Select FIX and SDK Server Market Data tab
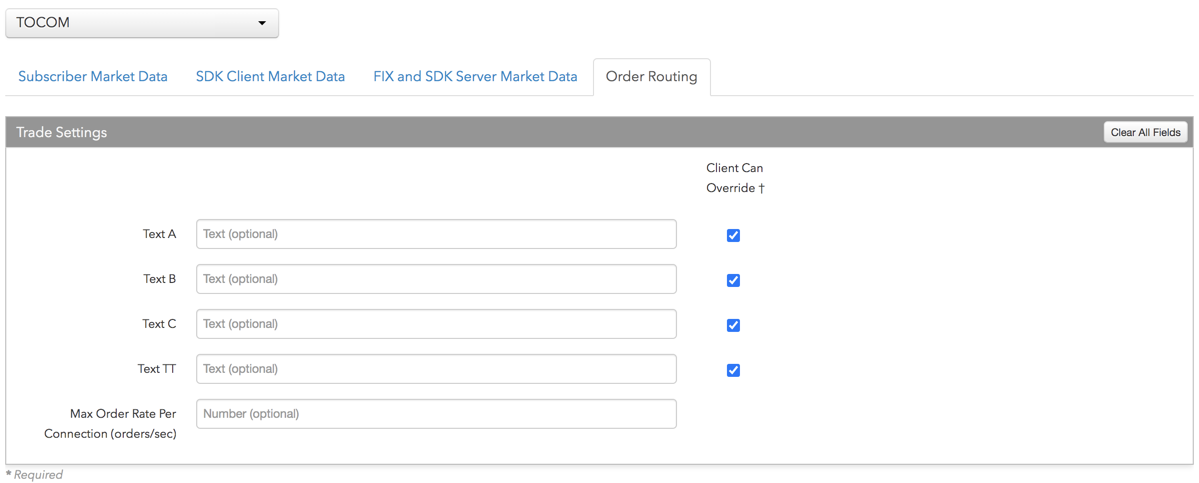 pyautogui.click(x=475, y=76)
